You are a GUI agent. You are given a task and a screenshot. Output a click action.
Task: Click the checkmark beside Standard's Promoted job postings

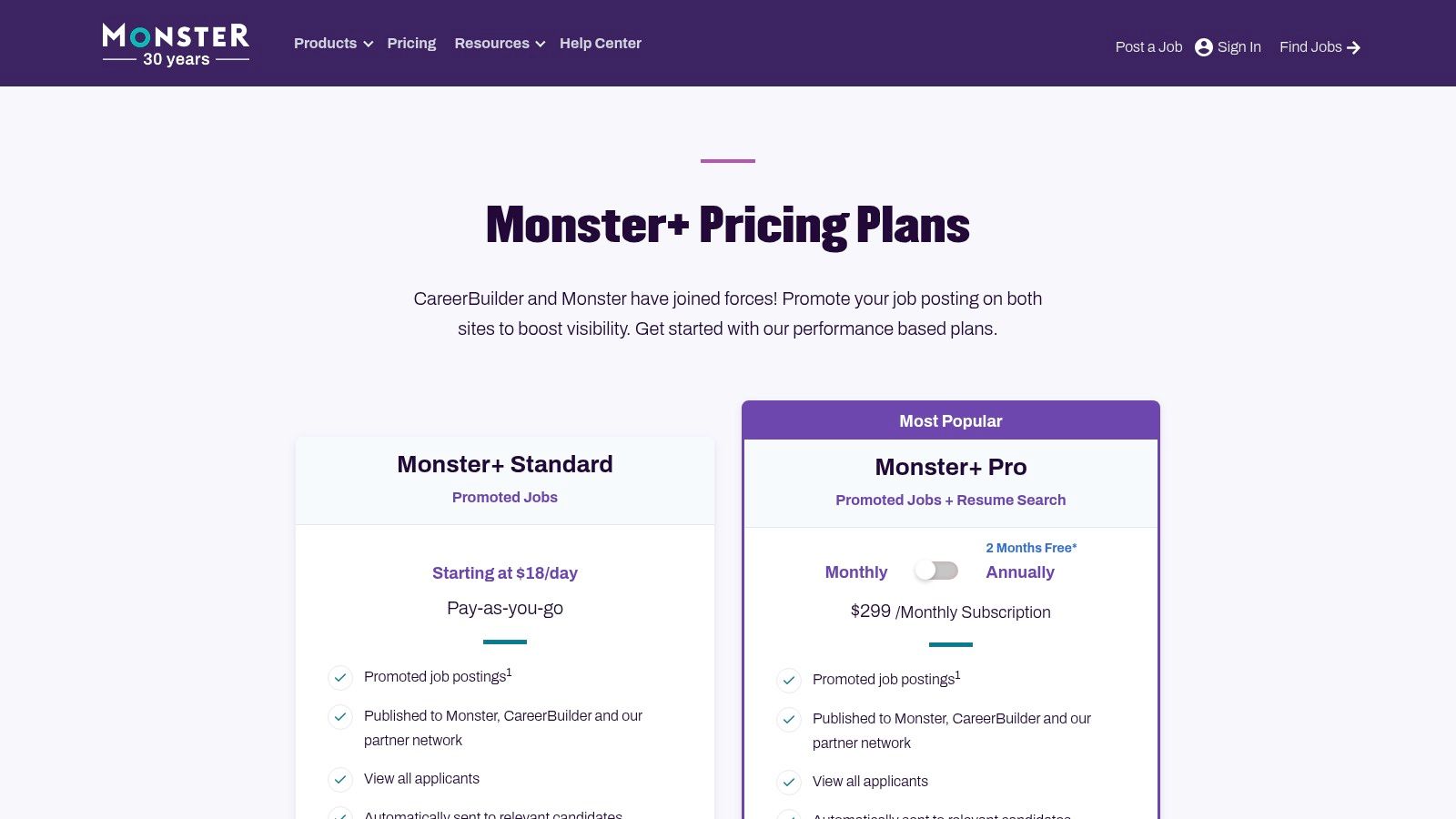click(339, 678)
